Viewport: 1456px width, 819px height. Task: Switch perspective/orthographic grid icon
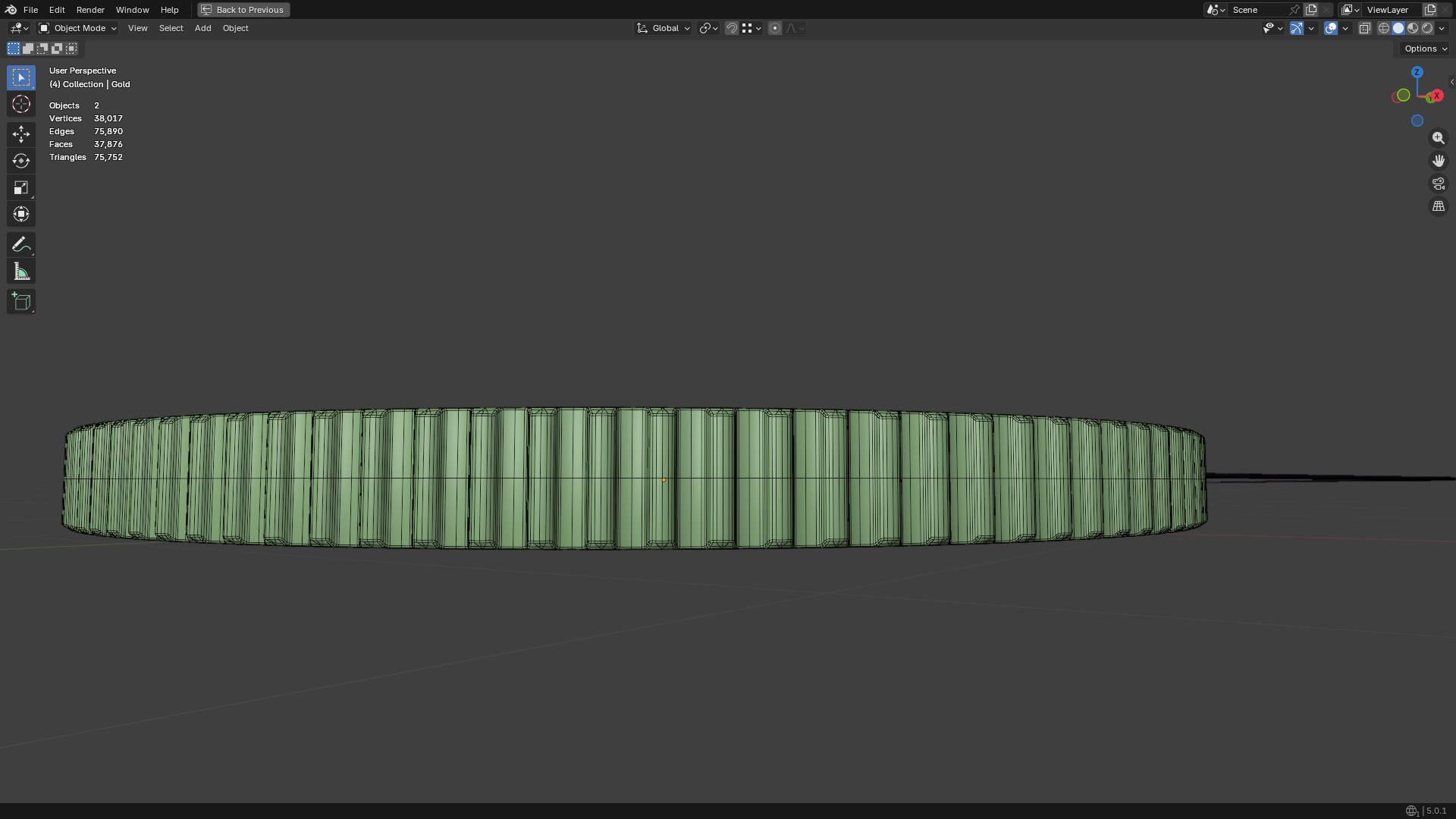pyautogui.click(x=1438, y=206)
